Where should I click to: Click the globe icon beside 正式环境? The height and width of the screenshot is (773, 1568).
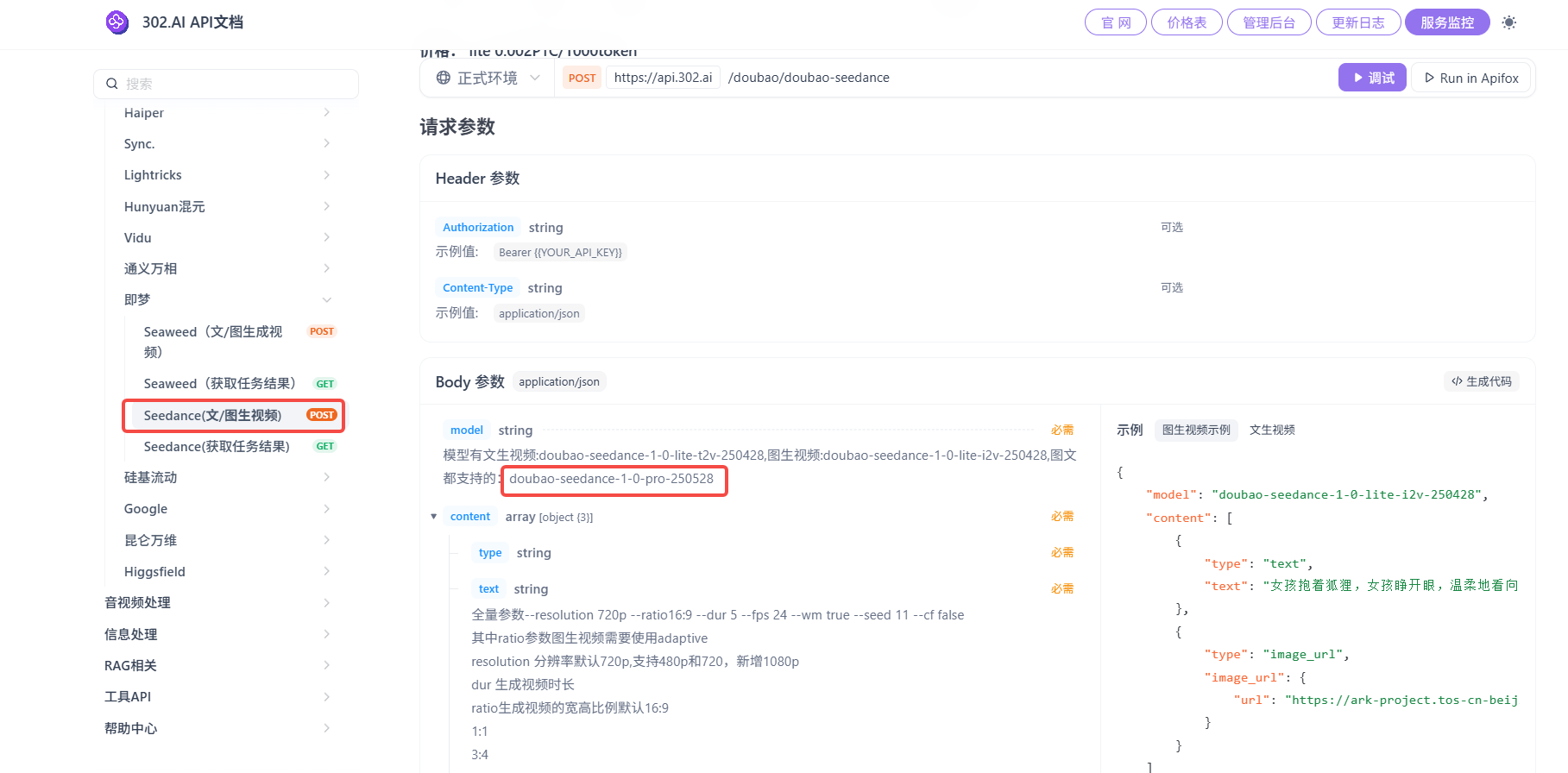tap(444, 78)
